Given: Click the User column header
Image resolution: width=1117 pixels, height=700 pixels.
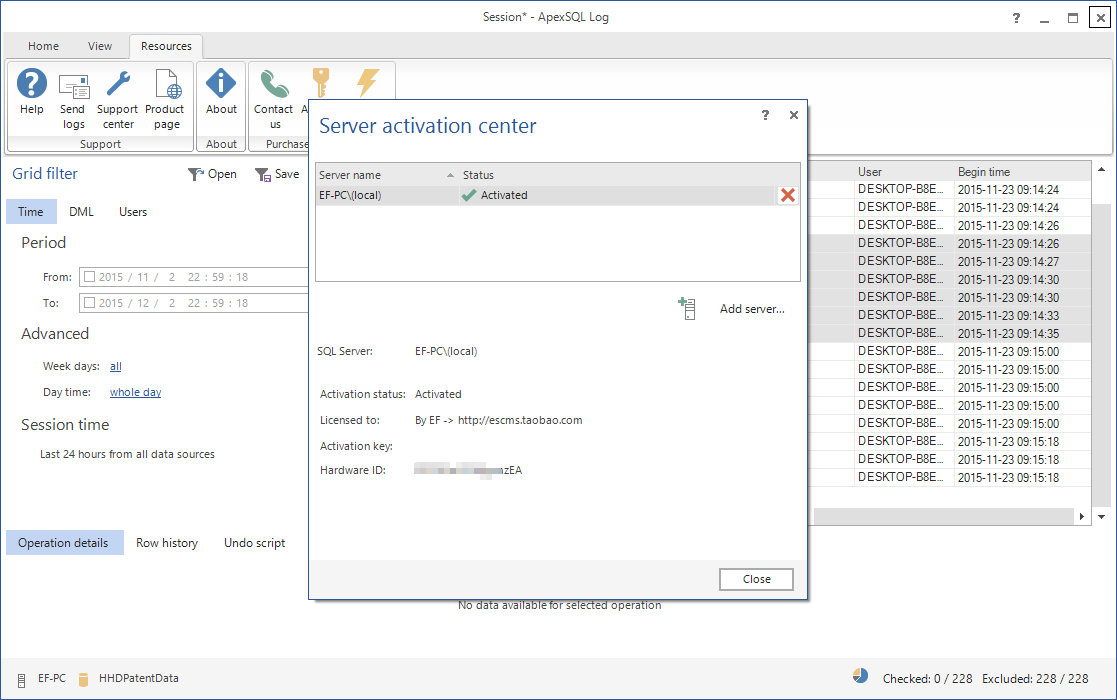Looking at the screenshot, I should click(x=870, y=172).
